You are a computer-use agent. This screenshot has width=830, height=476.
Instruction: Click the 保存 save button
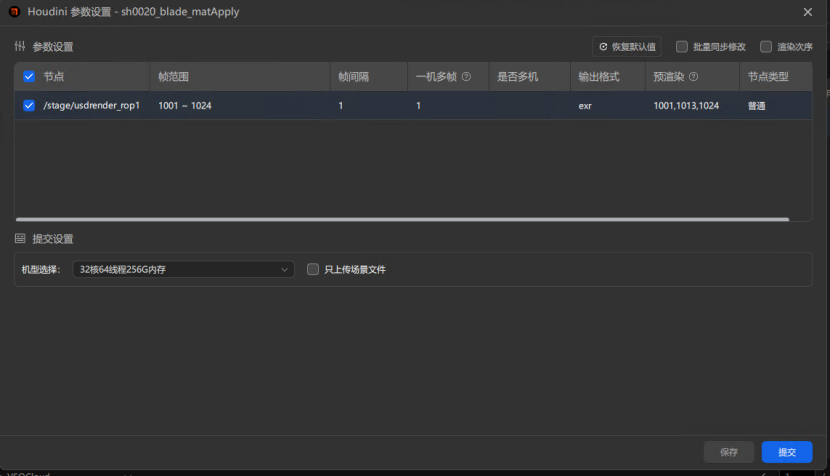729,452
